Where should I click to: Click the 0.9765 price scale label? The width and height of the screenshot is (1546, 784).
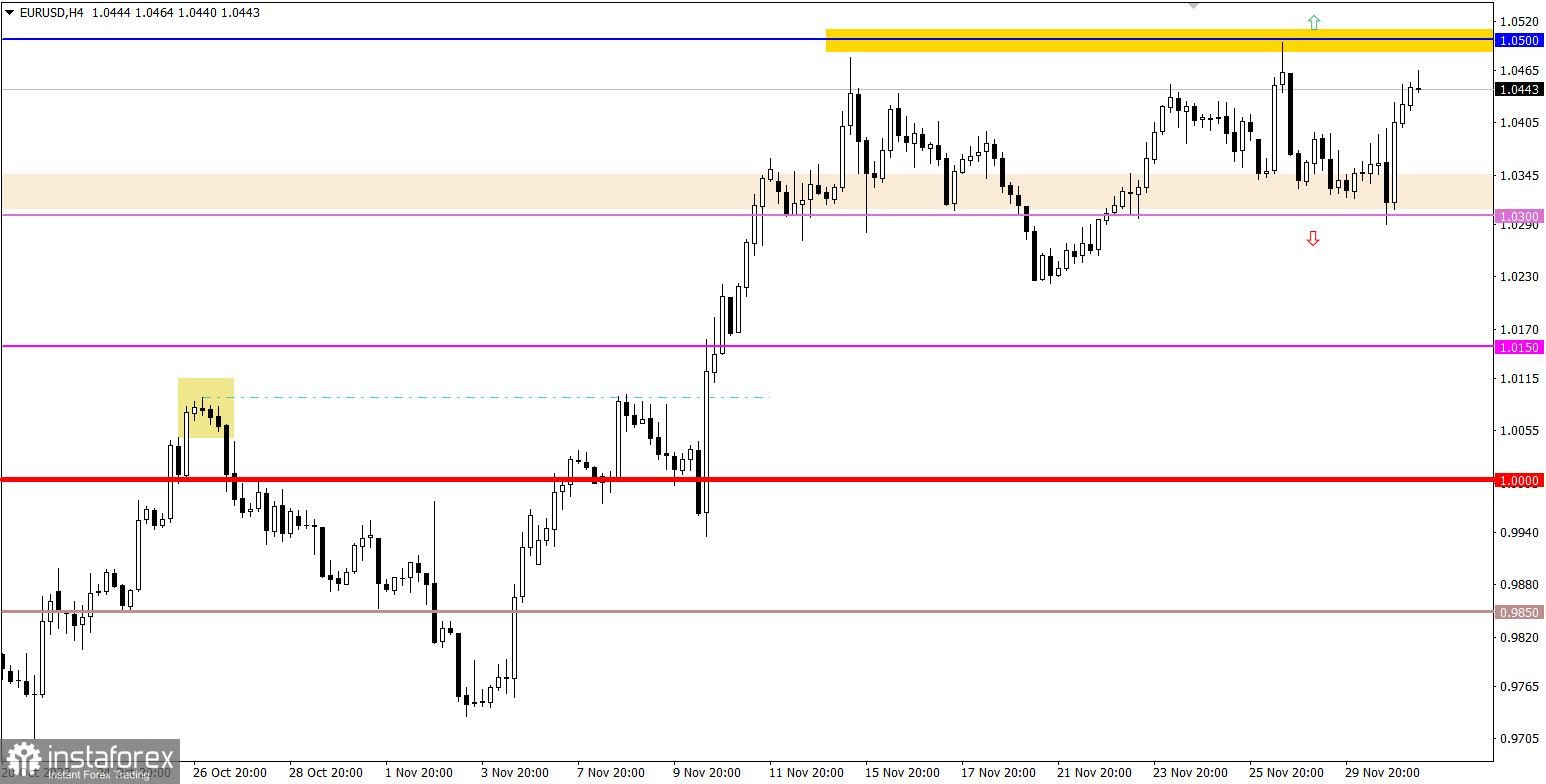[x=1520, y=687]
